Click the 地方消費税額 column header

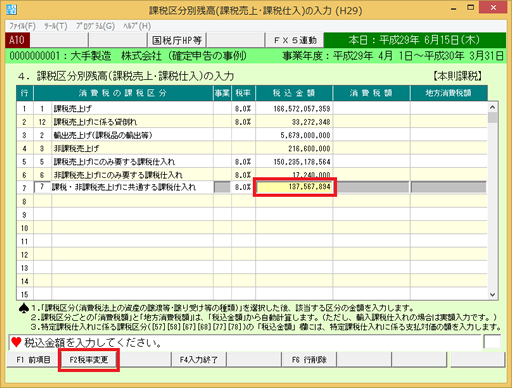(449, 93)
